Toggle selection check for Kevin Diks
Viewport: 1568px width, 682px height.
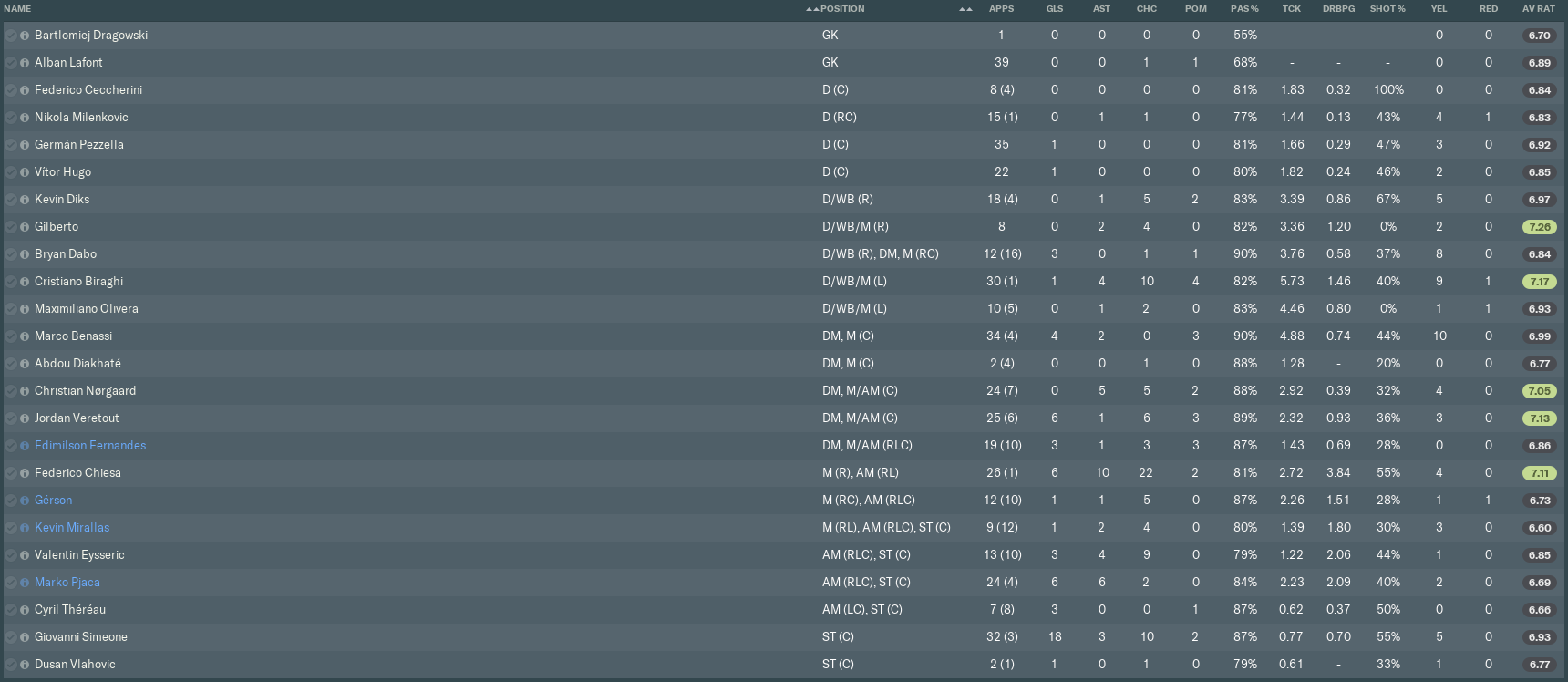tap(11, 200)
